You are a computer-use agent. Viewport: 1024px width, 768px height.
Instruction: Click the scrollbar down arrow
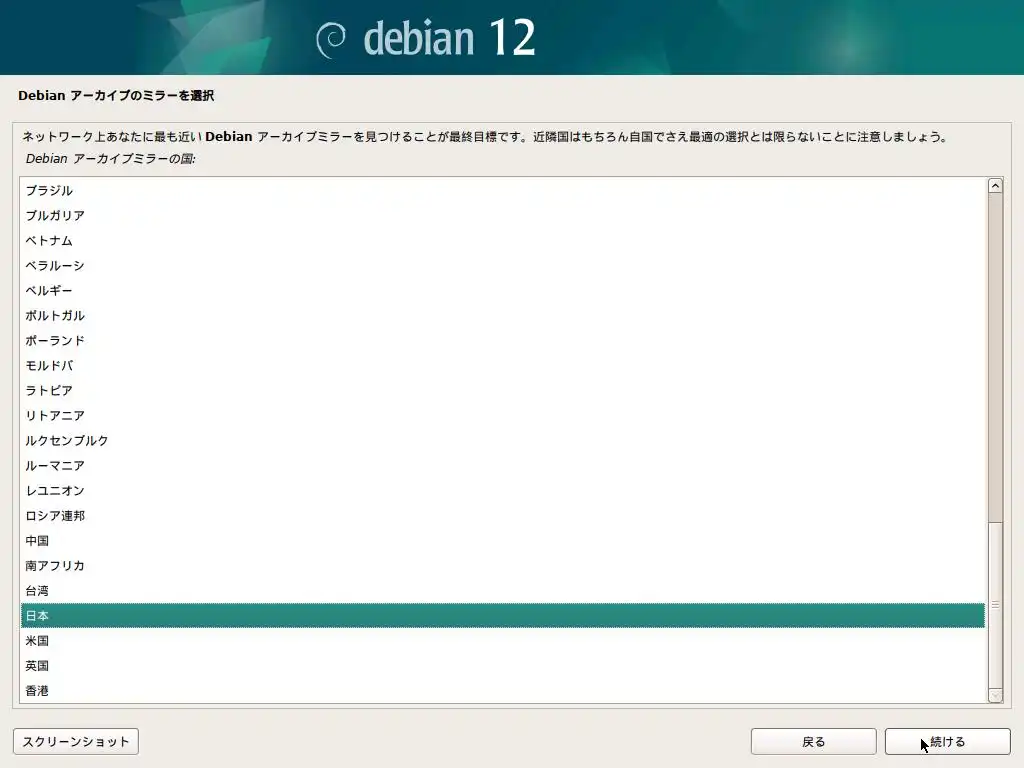pyautogui.click(x=995, y=696)
